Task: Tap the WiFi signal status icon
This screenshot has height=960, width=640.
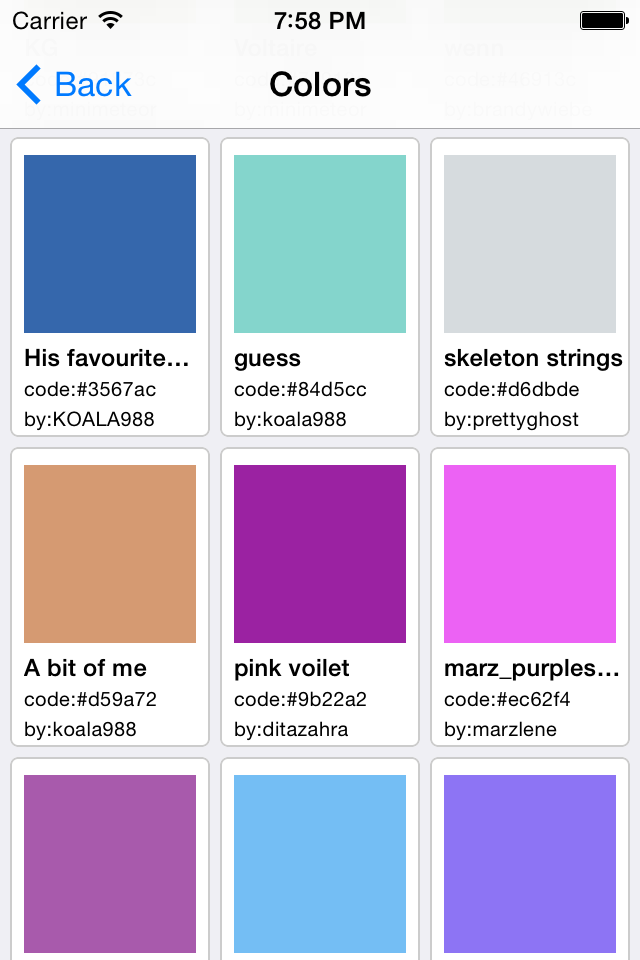Action: pyautogui.click(x=111, y=21)
